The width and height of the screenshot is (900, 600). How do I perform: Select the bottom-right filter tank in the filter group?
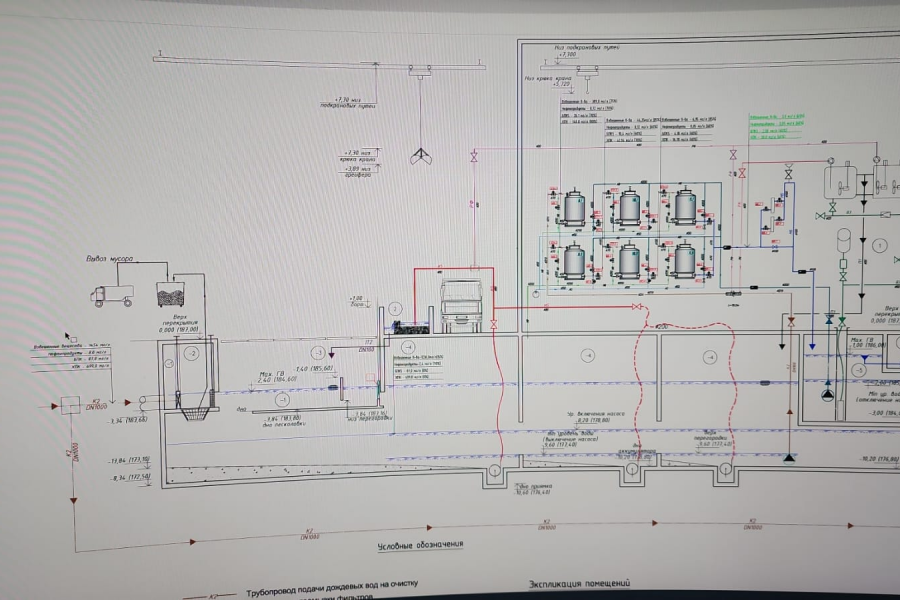coord(684,260)
